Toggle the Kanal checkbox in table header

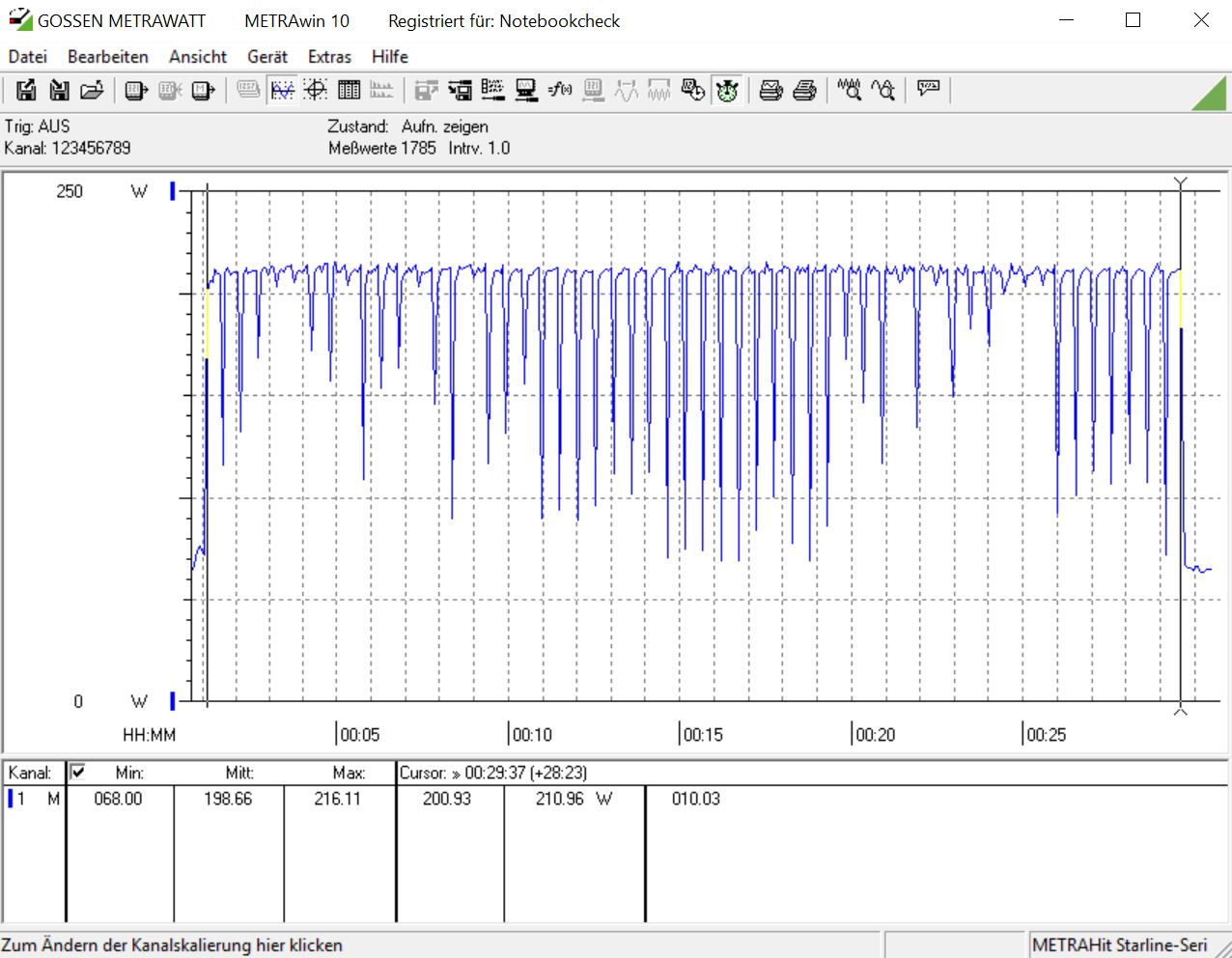click(x=78, y=772)
